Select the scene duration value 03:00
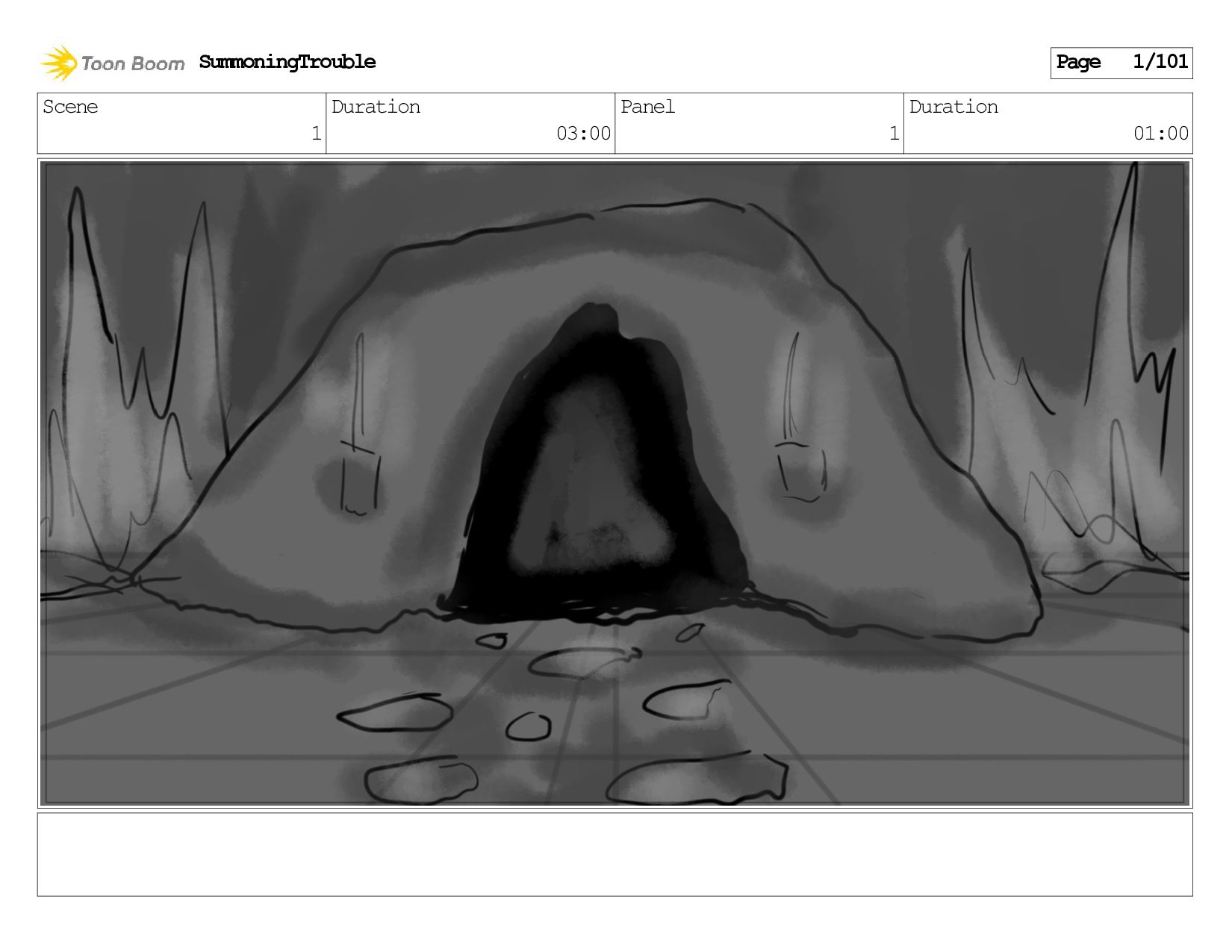 click(x=583, y=134)
